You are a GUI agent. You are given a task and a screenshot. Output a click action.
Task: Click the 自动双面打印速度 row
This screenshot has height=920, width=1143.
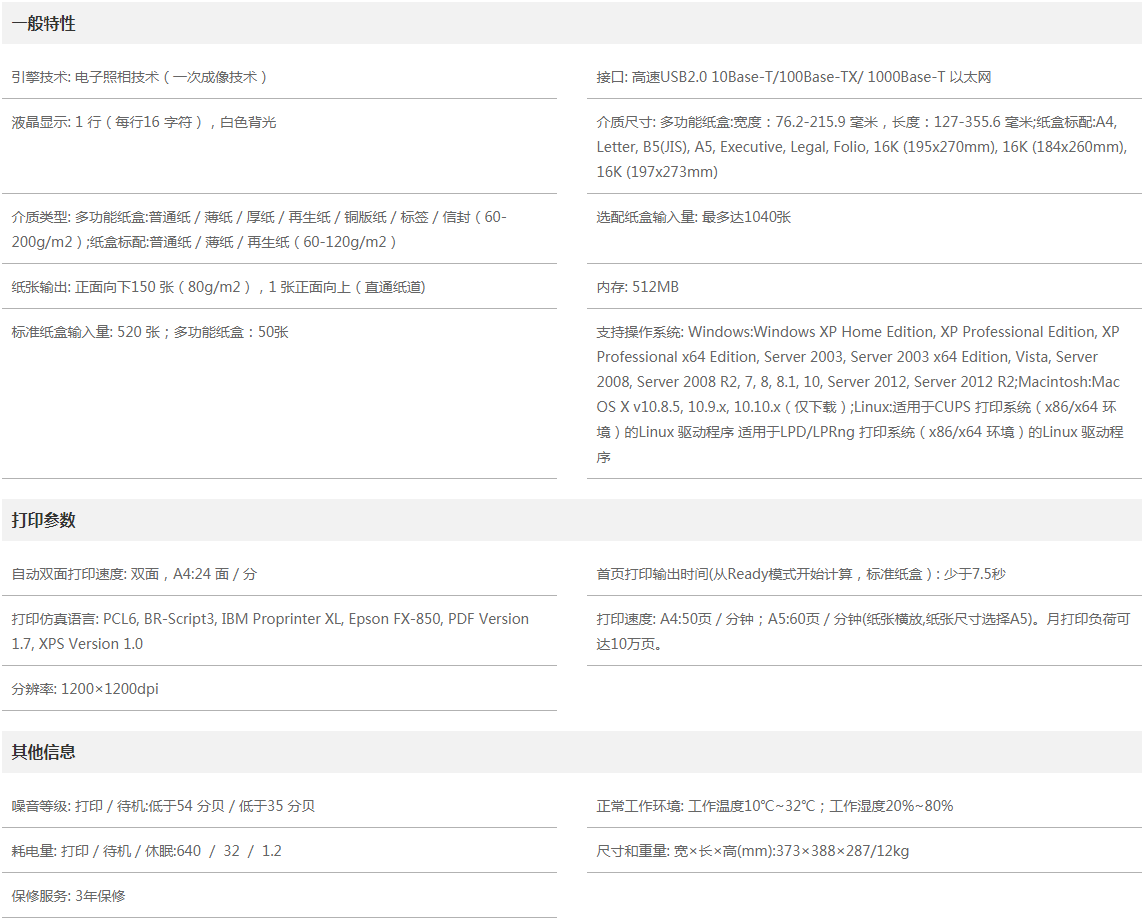(x=134, y=574)
